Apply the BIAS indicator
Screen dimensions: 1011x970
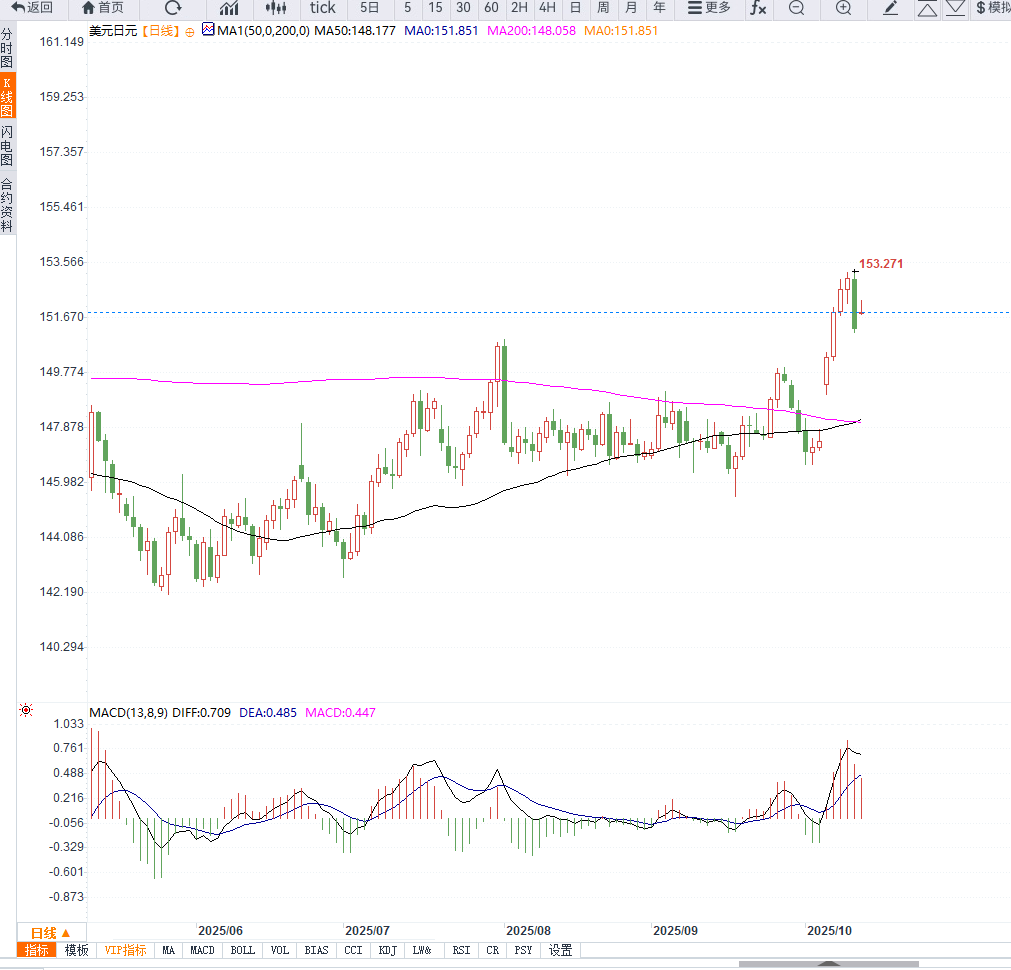tap(316, 950)
